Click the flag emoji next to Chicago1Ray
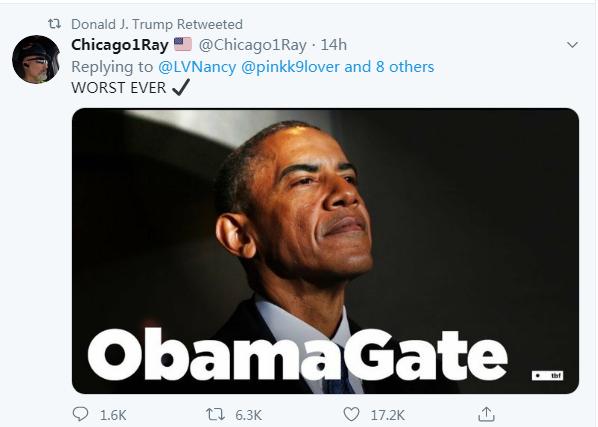598x427 pixels. tap(183, 44)
